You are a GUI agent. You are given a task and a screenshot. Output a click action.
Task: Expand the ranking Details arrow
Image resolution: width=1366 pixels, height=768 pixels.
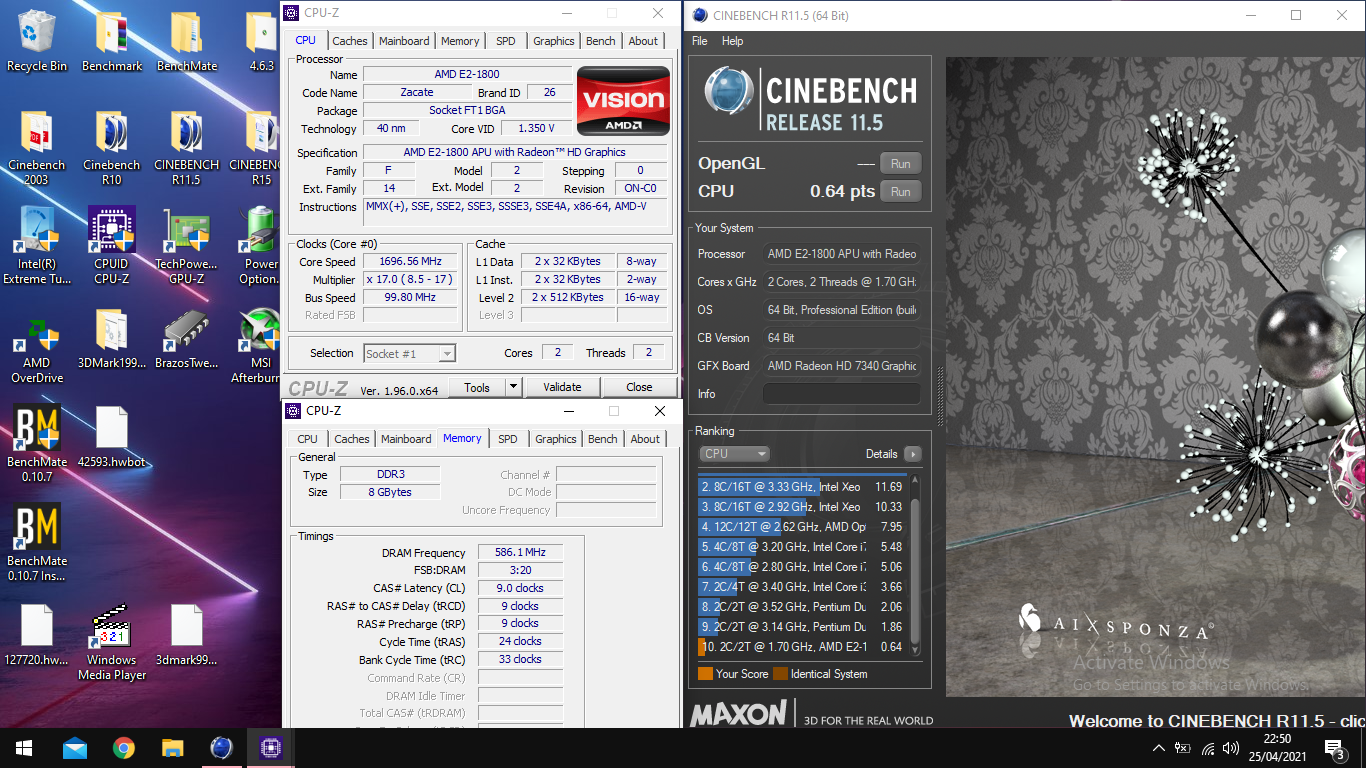click(912, 454)
